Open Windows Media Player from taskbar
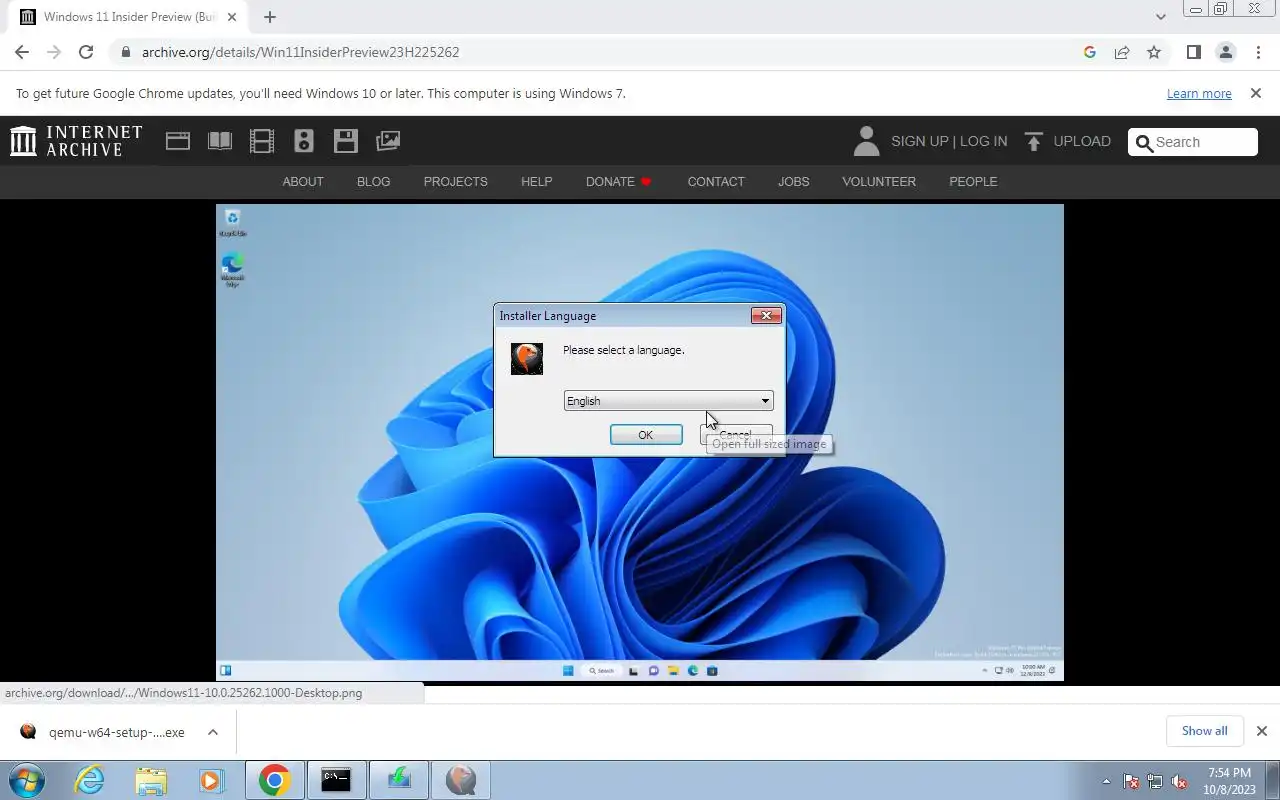 click(x=211, y=780)
